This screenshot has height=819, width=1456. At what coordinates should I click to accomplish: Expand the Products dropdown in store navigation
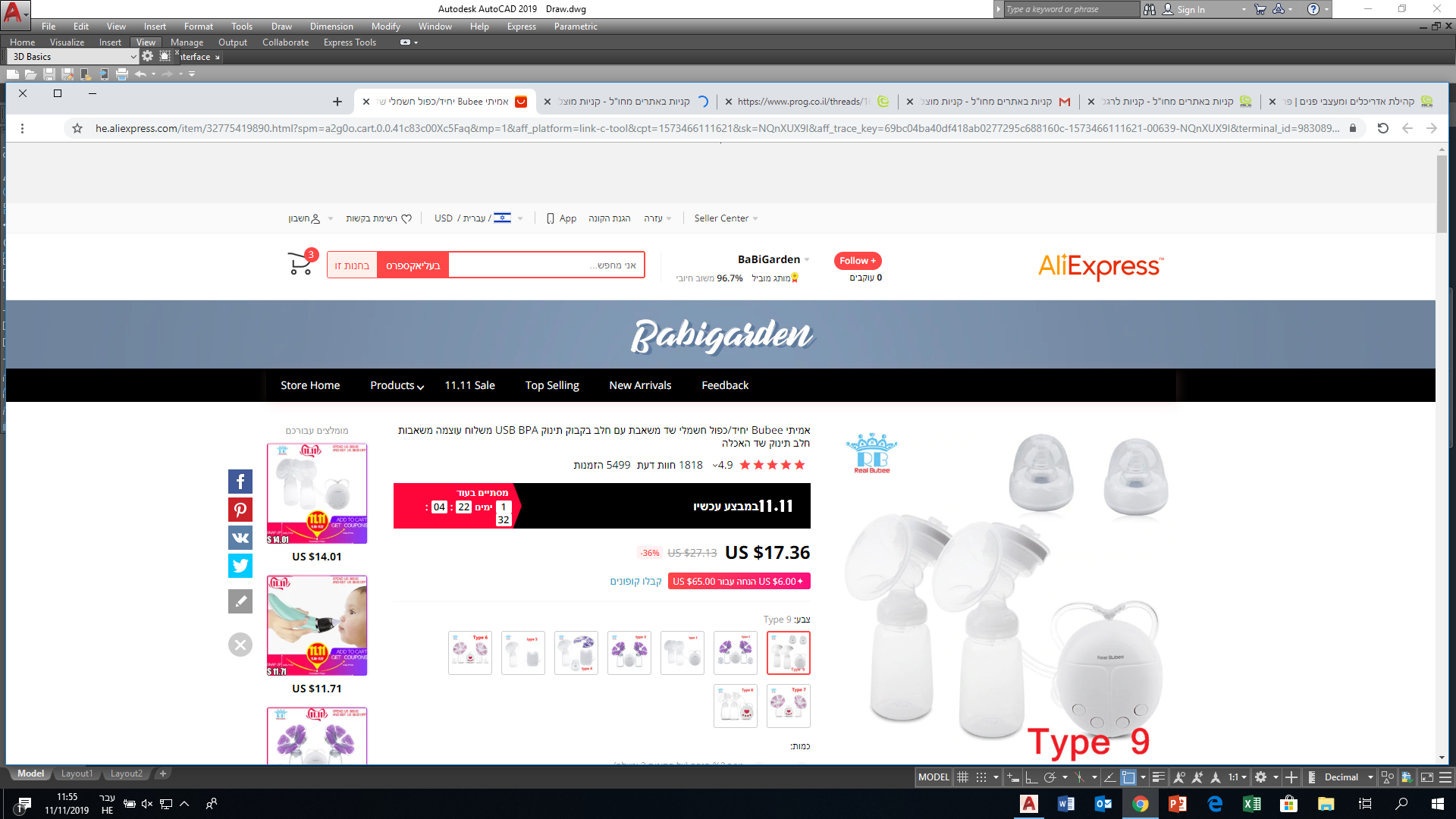click(x=397, y=385)
